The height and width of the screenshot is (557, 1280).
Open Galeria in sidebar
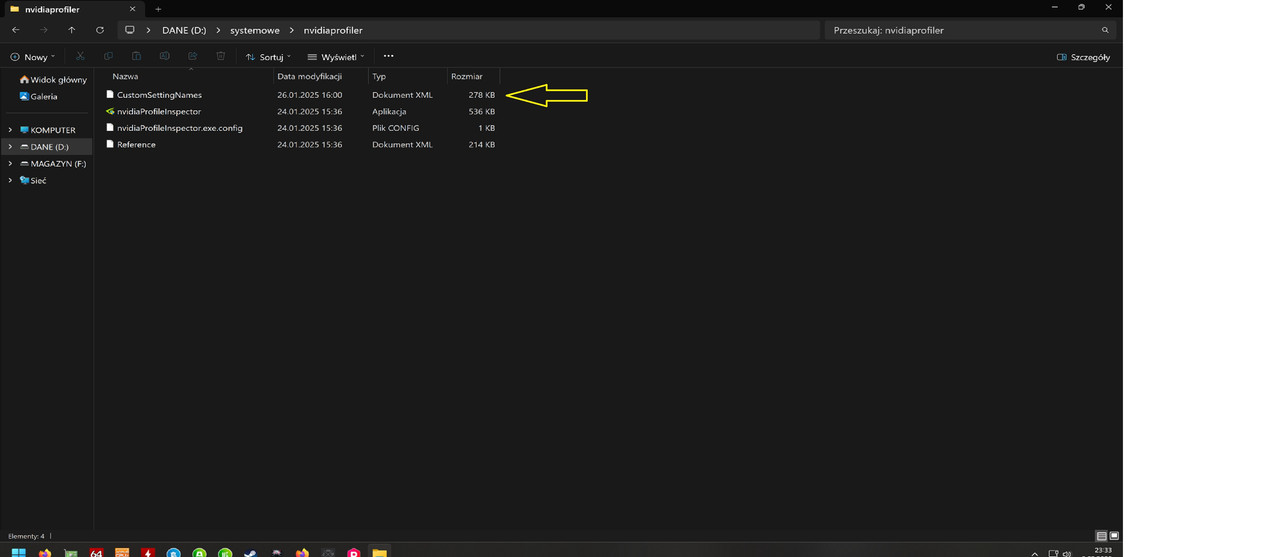[39, 97]
